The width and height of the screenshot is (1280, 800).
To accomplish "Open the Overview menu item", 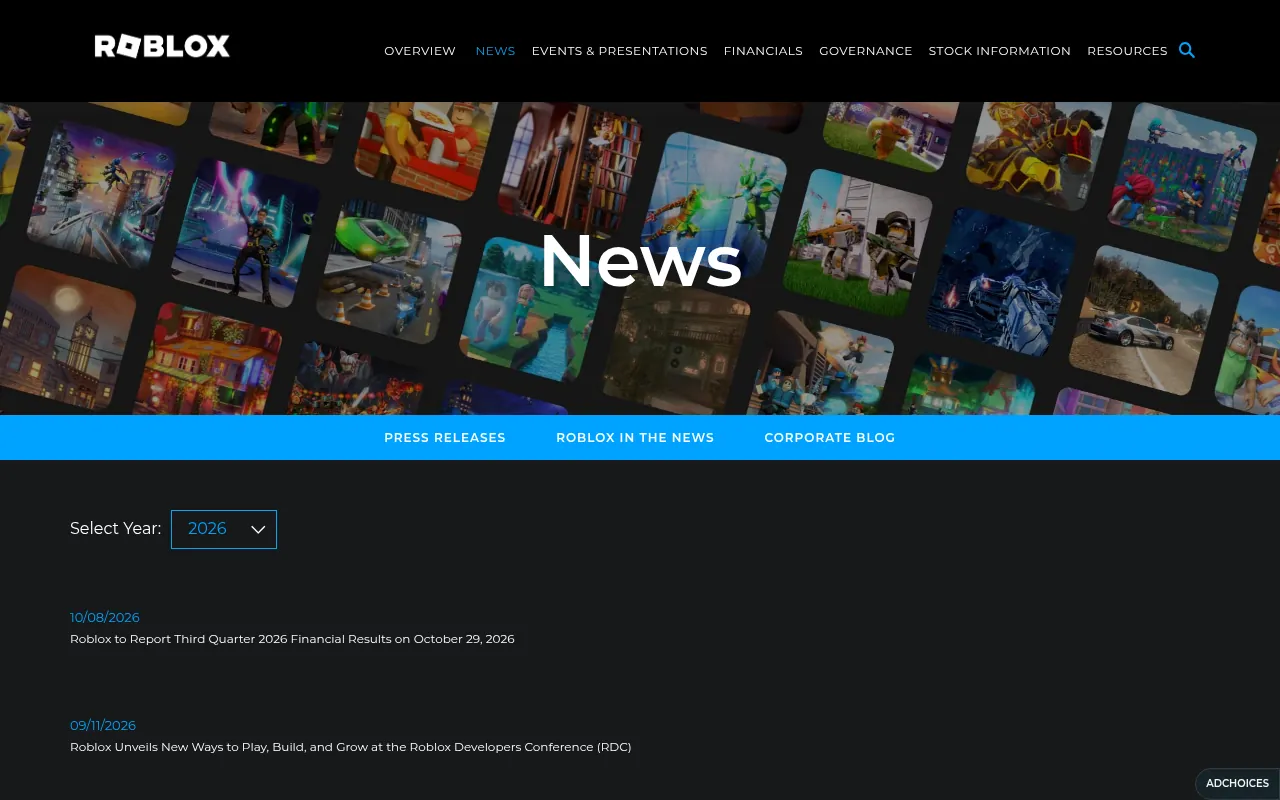I will [x=420, y=51].
